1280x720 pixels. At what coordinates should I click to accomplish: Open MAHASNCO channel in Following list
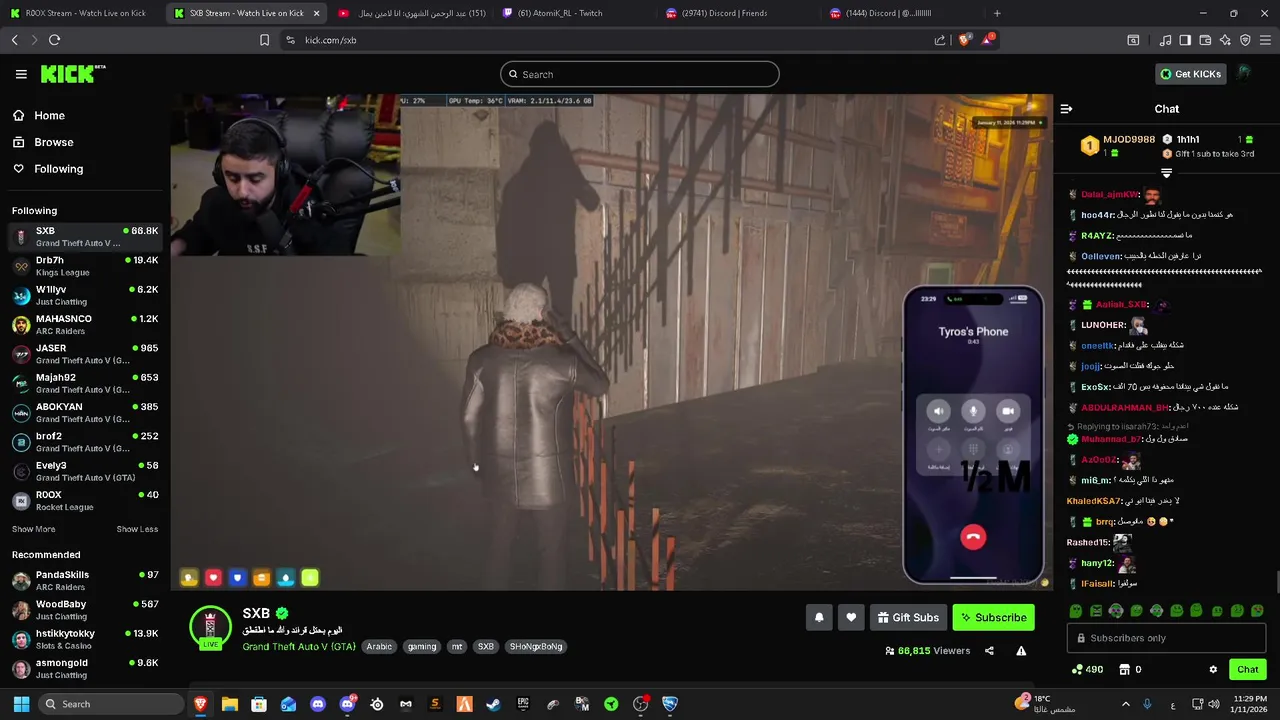pos(85,325)
